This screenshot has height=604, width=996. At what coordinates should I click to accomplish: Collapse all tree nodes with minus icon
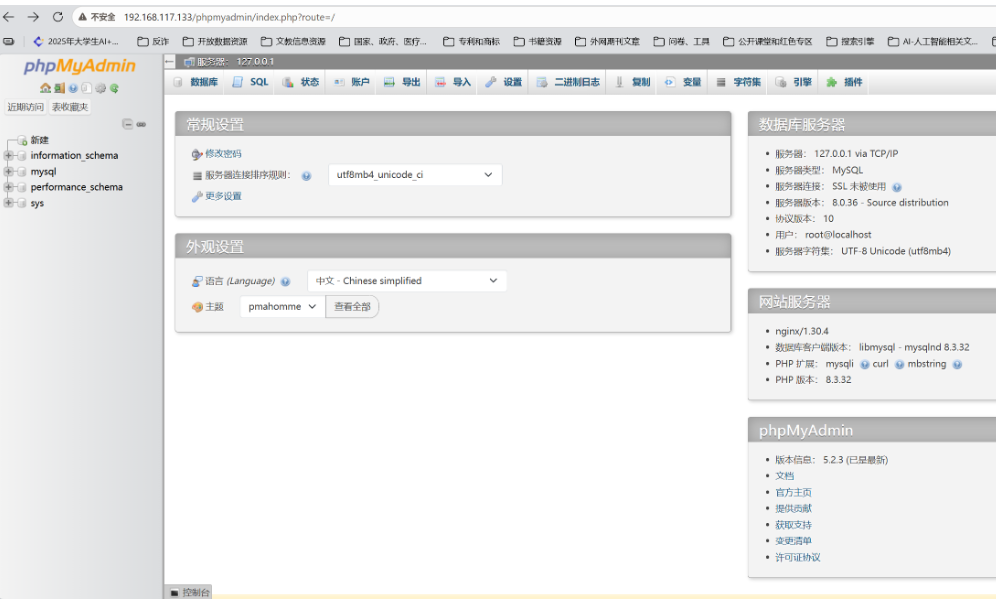tap(127, 124)
